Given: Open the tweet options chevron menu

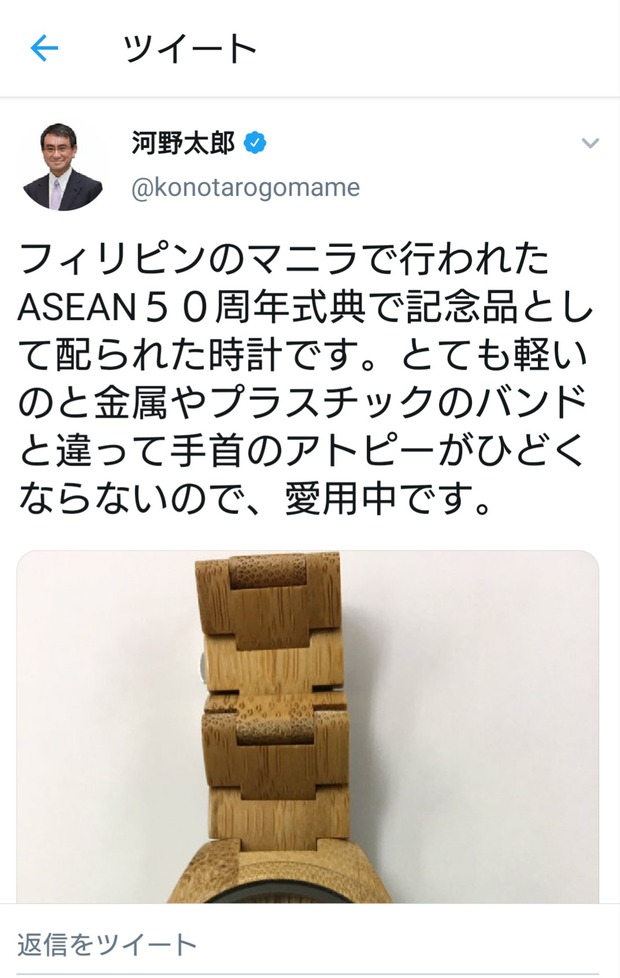Looking at the screenshot, I should tap(590, 143).
